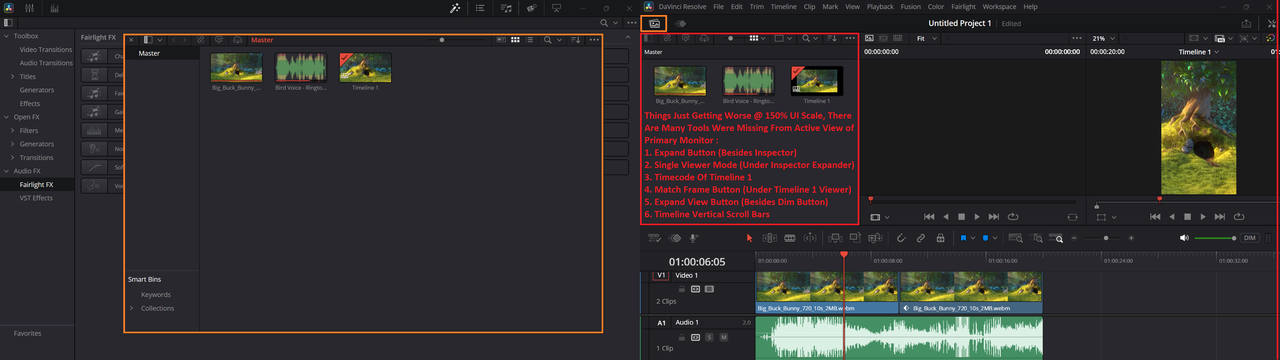Toggle Position Lock padlock in toolbar

pyautogui.click(x=940, y=237)
